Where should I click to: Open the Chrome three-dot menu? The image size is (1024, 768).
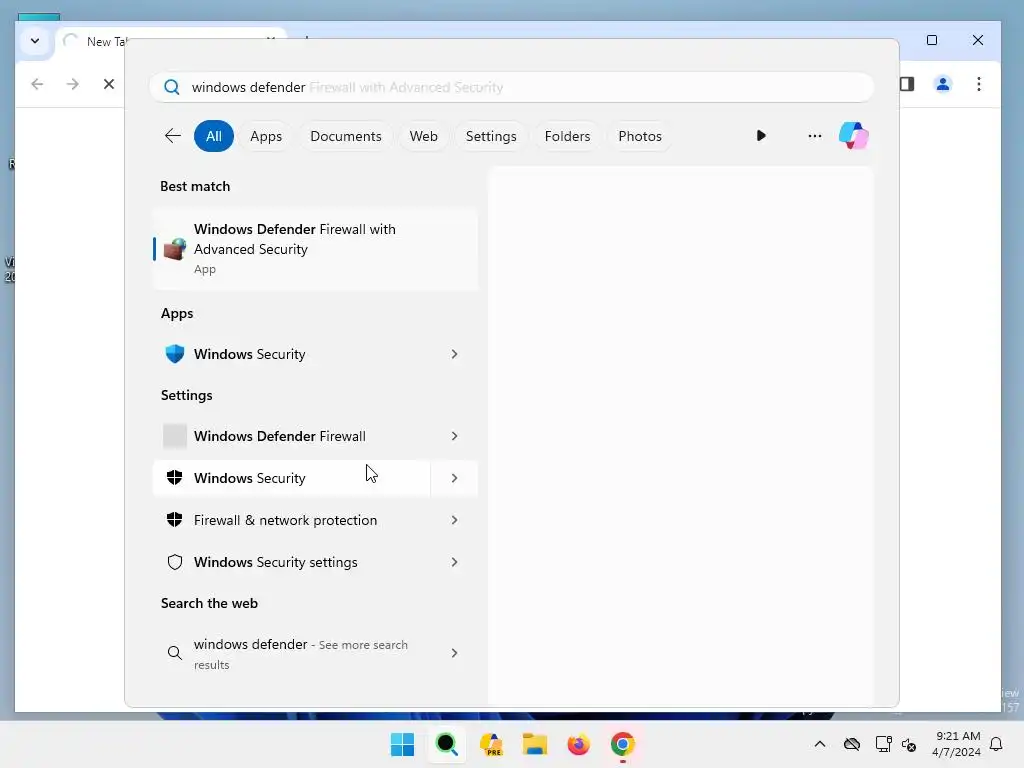pos(978,84)
